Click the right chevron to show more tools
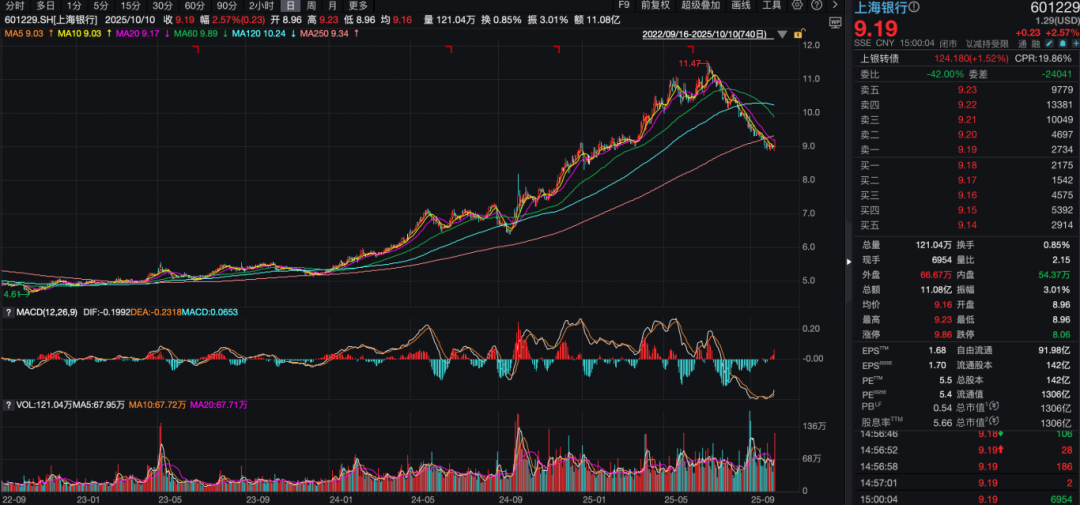The width and height of the screenshot is (1080, 505). (835, 5)
